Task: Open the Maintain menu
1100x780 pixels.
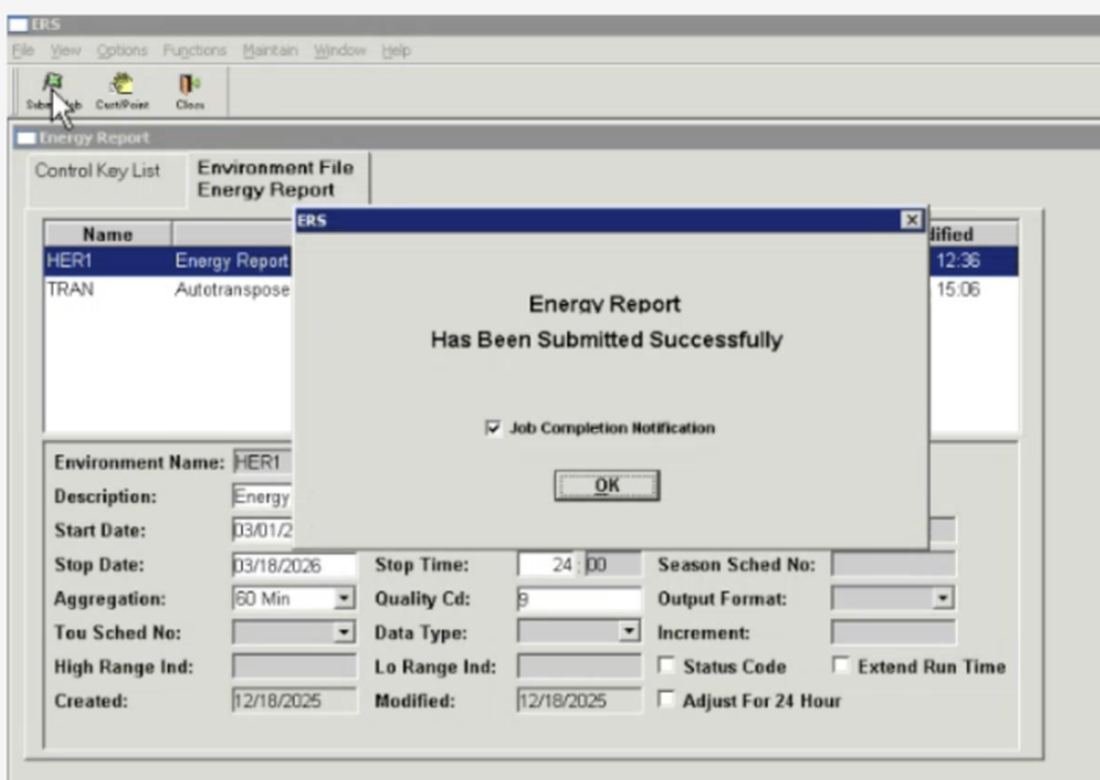Action: [270, 51]
